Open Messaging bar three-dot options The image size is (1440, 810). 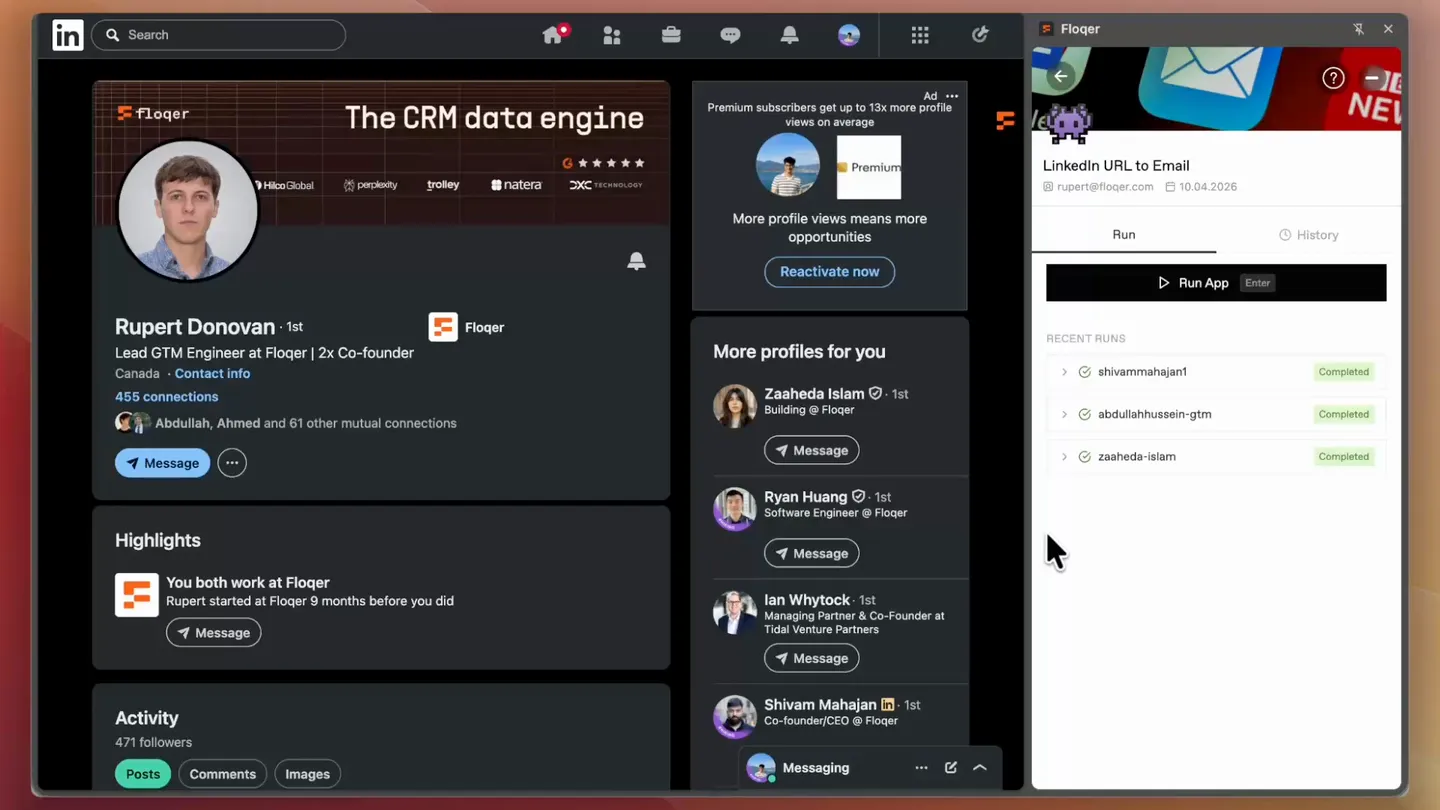(x=921, y=768)
